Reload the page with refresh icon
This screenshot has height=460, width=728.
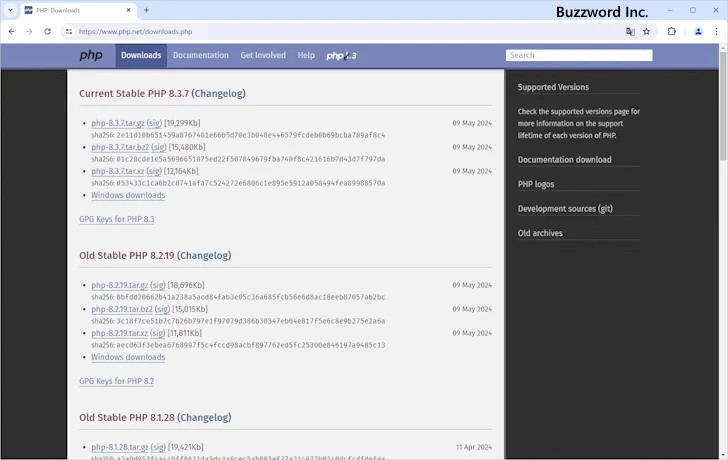click(x=47, y=31)
